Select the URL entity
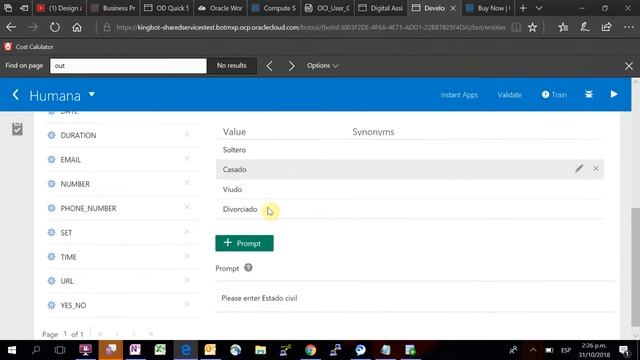The image size is (640, 360). coord(67,281)
